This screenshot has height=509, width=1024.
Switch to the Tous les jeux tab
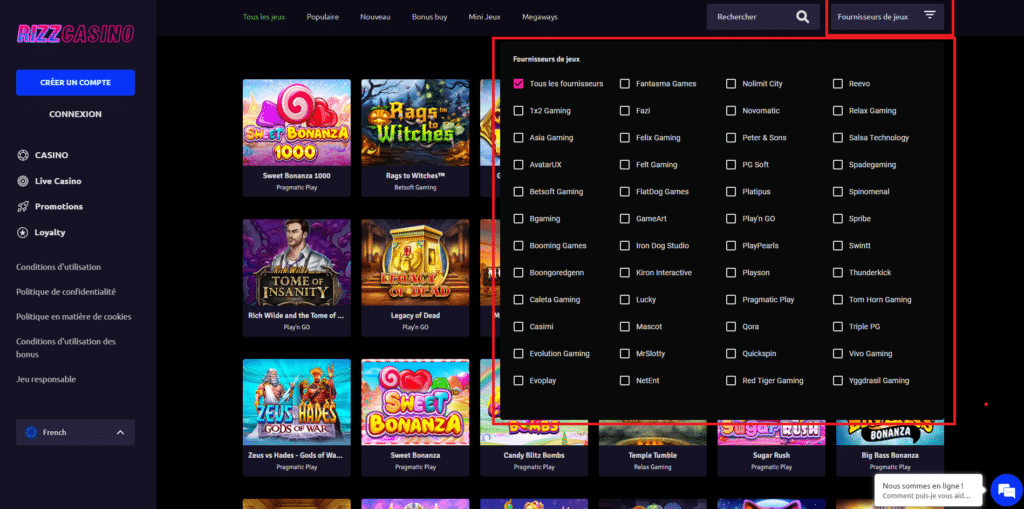coord(264,17)
